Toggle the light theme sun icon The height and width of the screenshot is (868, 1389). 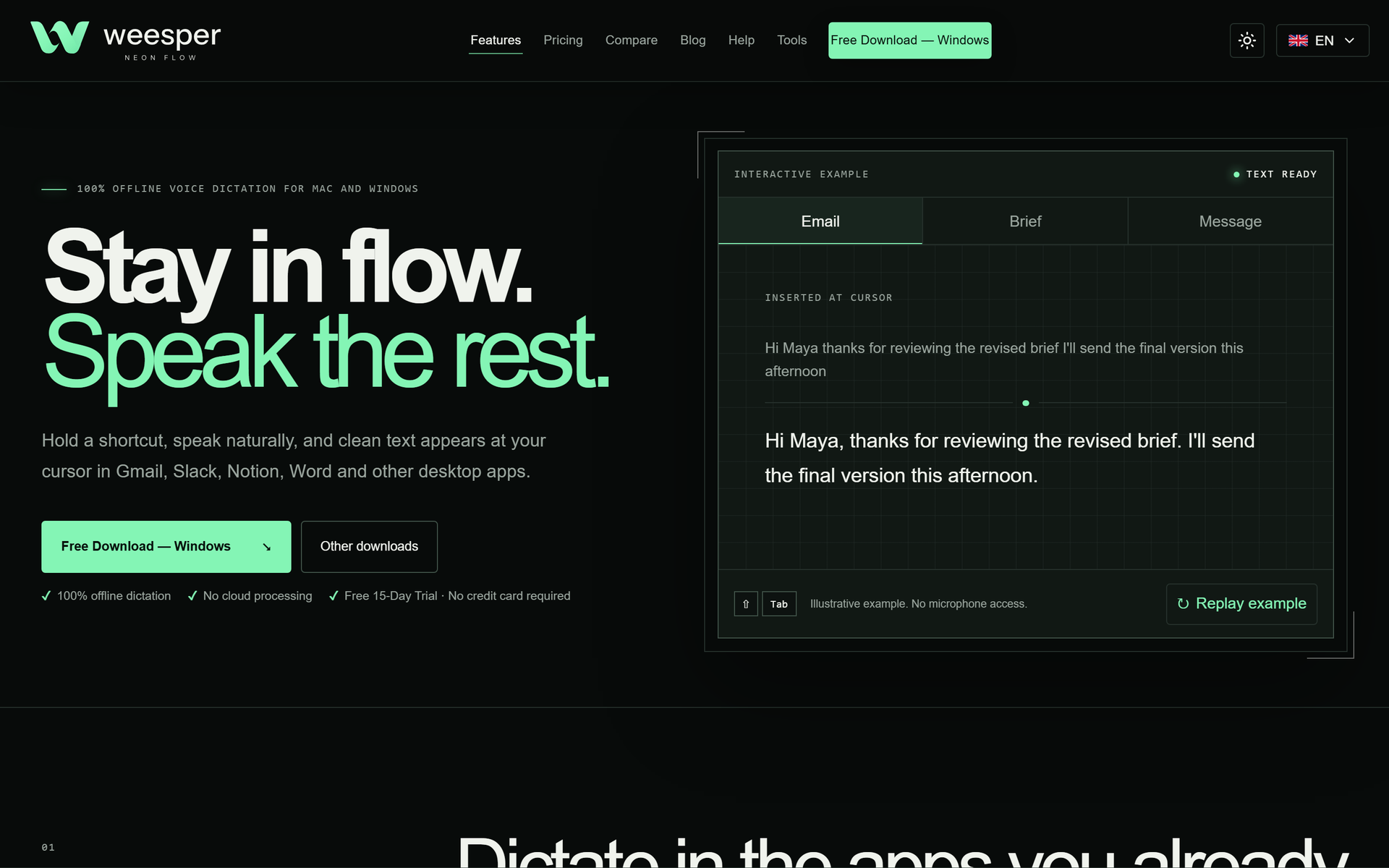tap(1246, 41)
